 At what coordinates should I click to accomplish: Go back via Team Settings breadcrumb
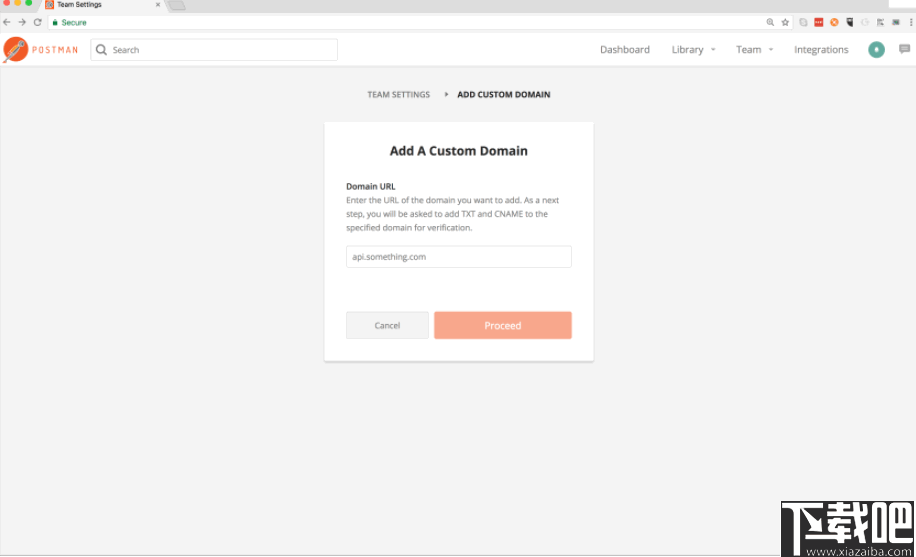click(398, 95)
